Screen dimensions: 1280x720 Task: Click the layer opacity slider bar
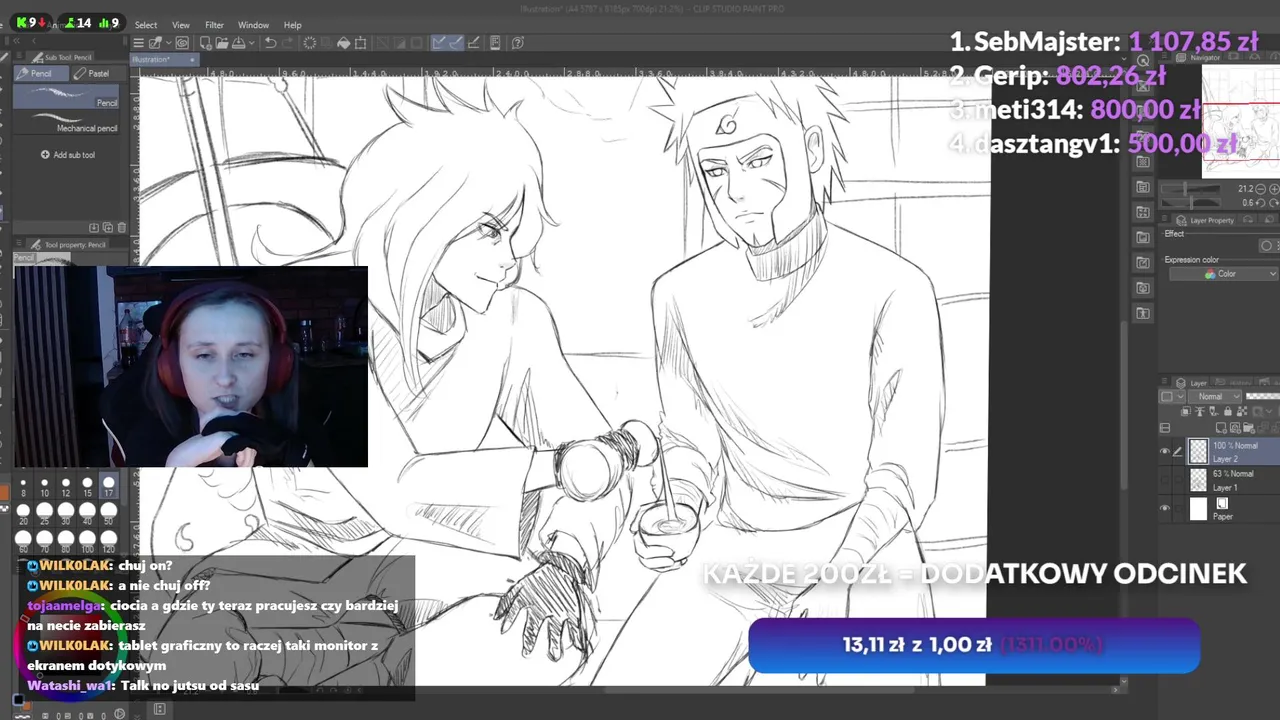[x=1263, y=396]
